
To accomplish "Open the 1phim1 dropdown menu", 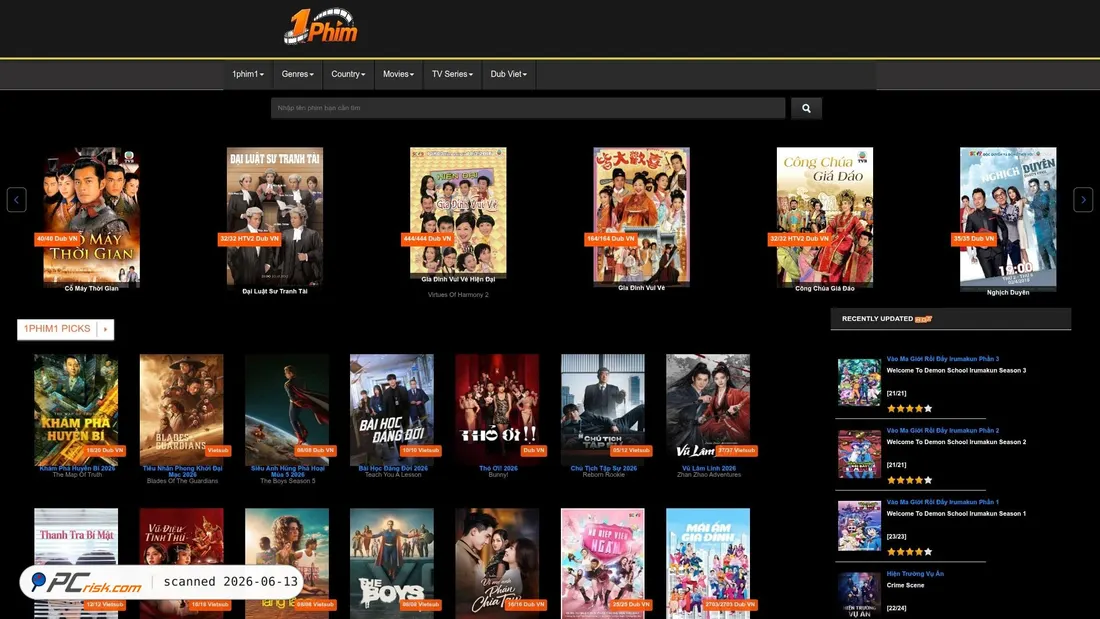I will (248, 74).
